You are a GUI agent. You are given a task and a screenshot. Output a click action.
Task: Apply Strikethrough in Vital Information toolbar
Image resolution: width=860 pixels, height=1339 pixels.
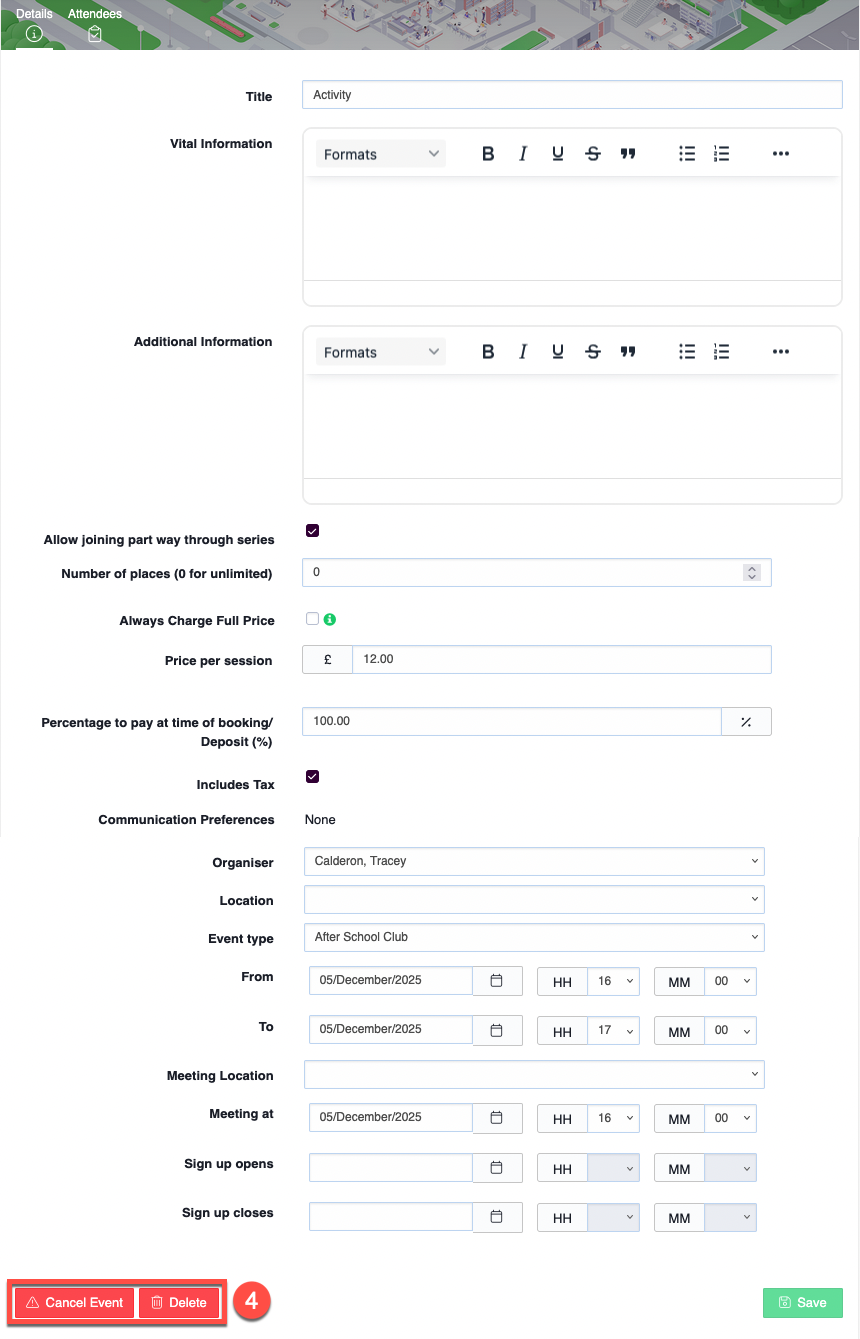coord(593,154)
